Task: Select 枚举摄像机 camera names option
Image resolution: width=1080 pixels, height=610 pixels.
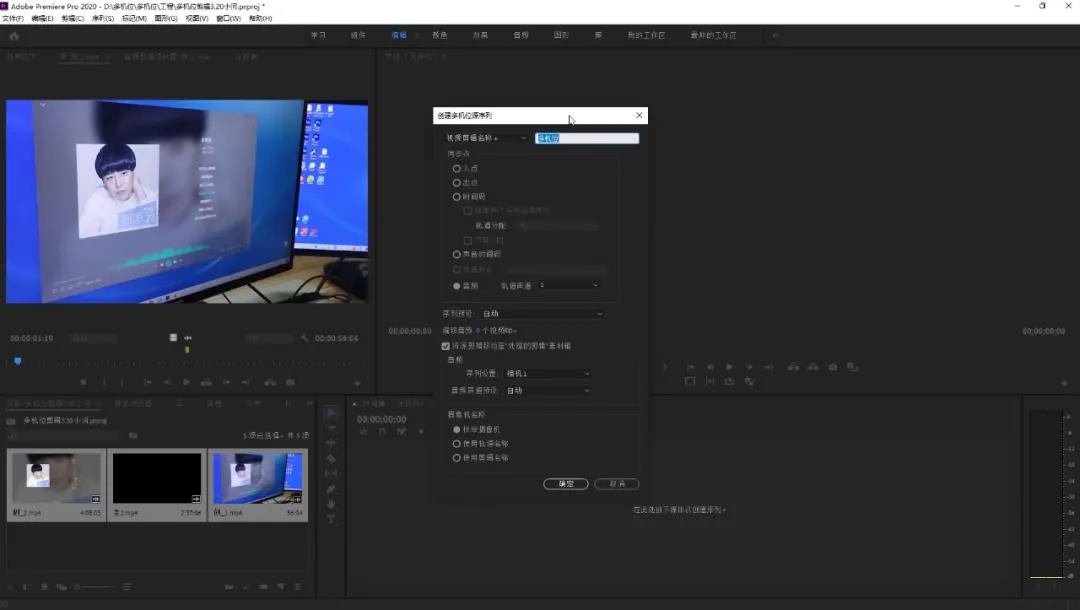Action: coord(457,429)
